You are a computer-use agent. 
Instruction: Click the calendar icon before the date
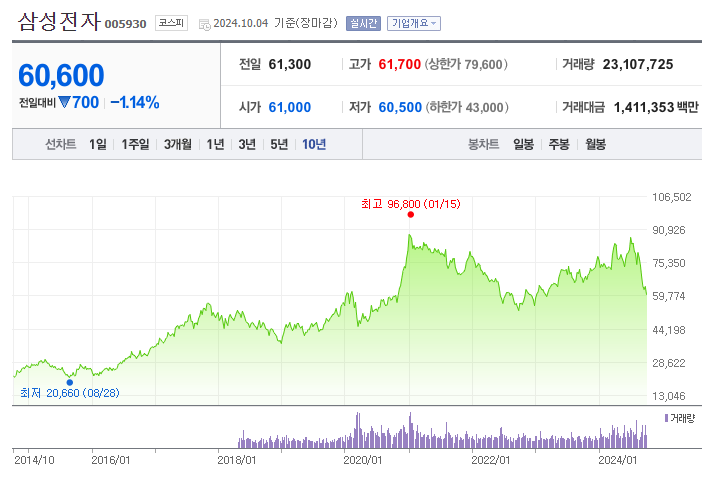pos(205,25)
